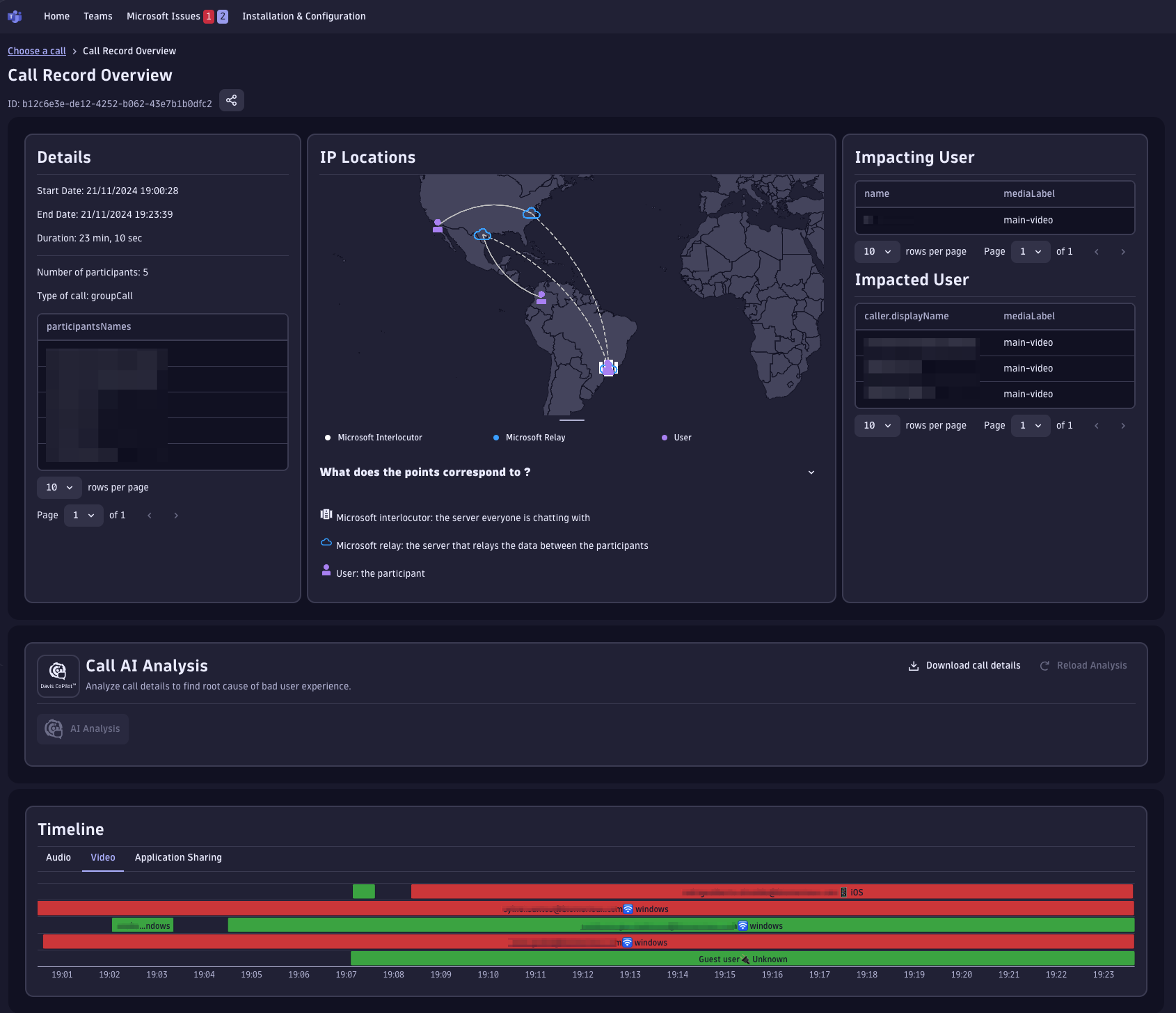Image resolution: width=1176 pixels, height=1013 pixels.
Task: Click Download call details button
Action: tap(964, 666)
